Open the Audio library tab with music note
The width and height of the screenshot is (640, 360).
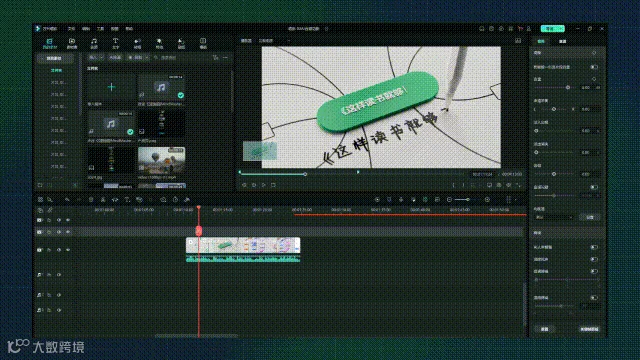(94, 43)
